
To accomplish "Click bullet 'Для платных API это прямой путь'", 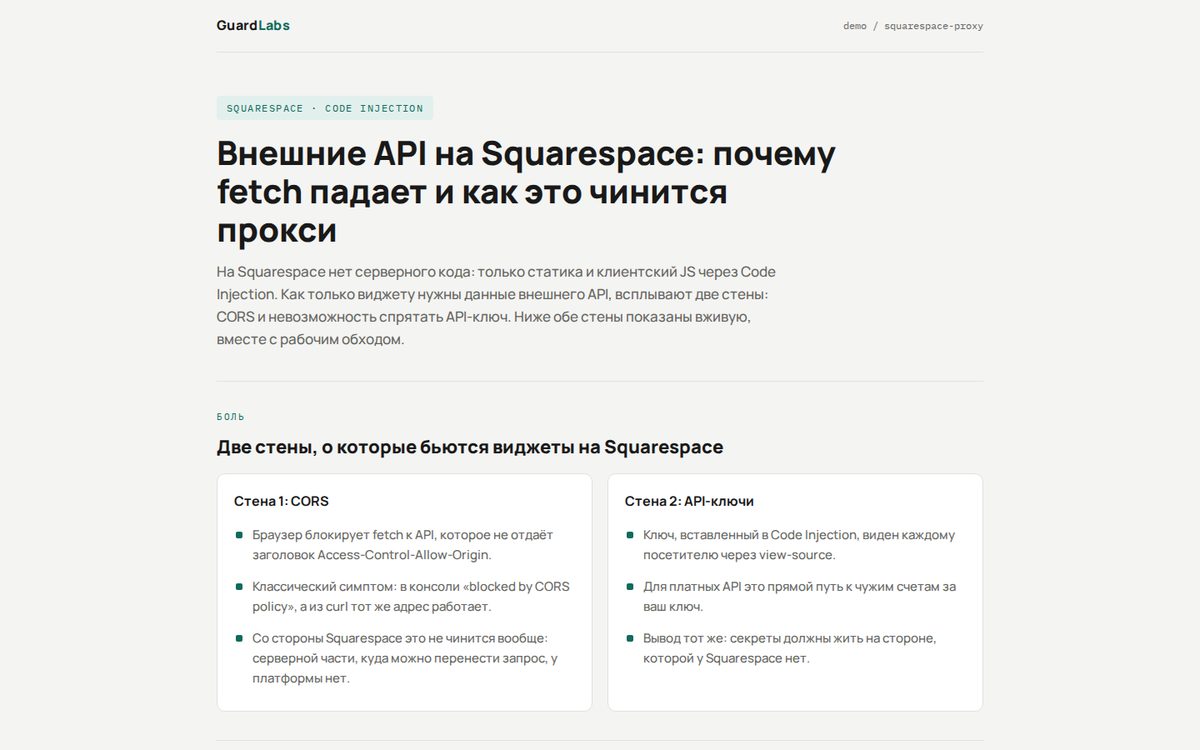I will 795,597.
